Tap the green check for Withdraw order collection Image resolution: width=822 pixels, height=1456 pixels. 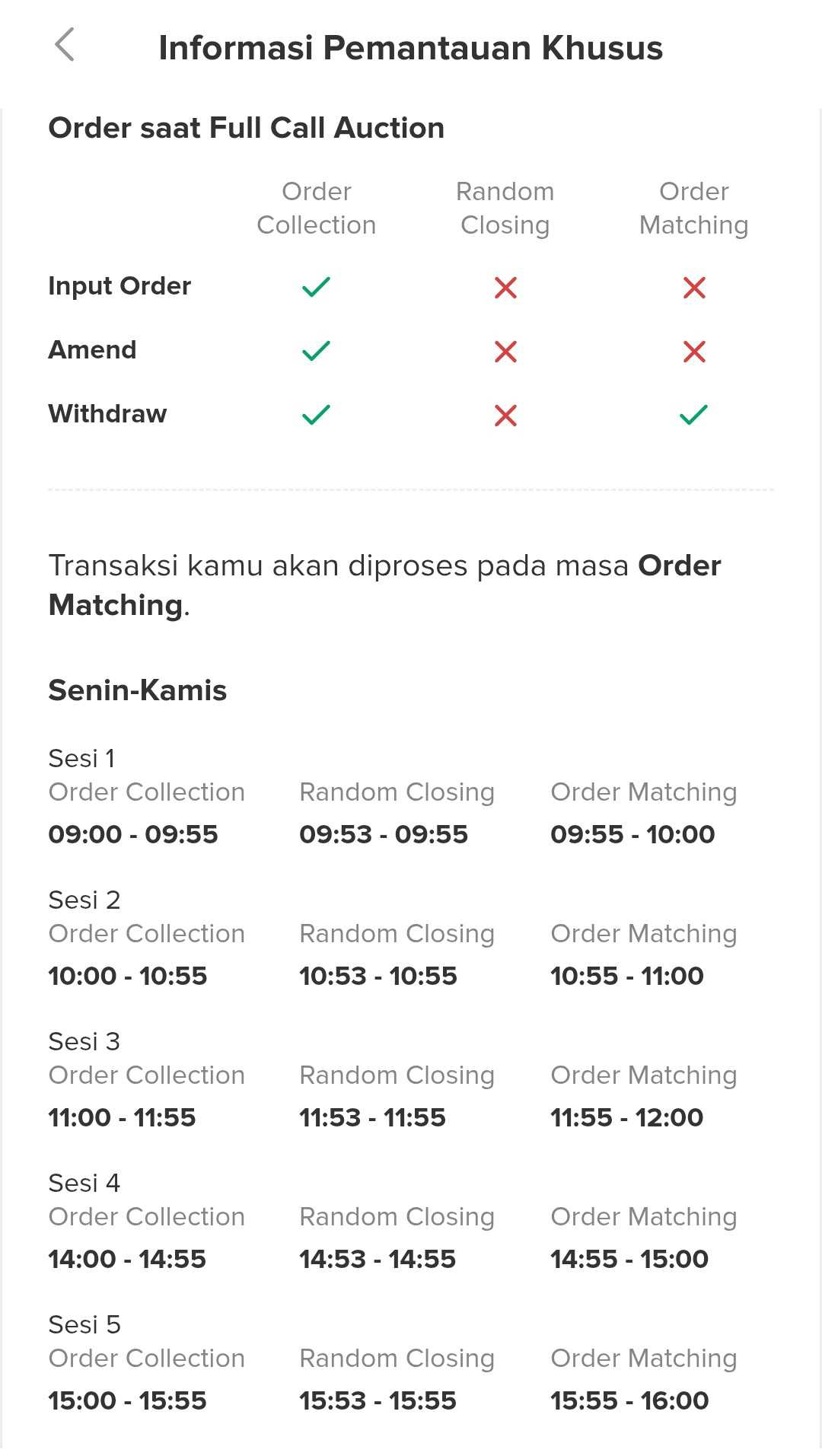[x=316, y=415]
